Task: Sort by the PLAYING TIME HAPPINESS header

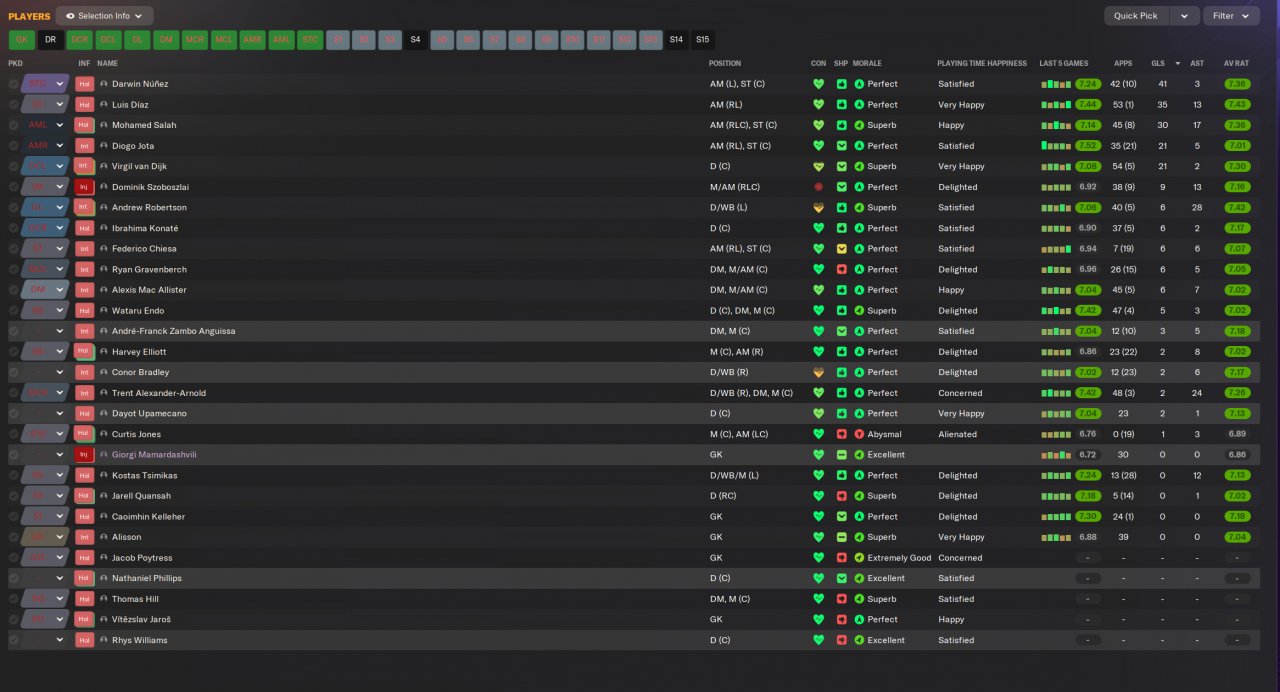Action: click(982, 63)
